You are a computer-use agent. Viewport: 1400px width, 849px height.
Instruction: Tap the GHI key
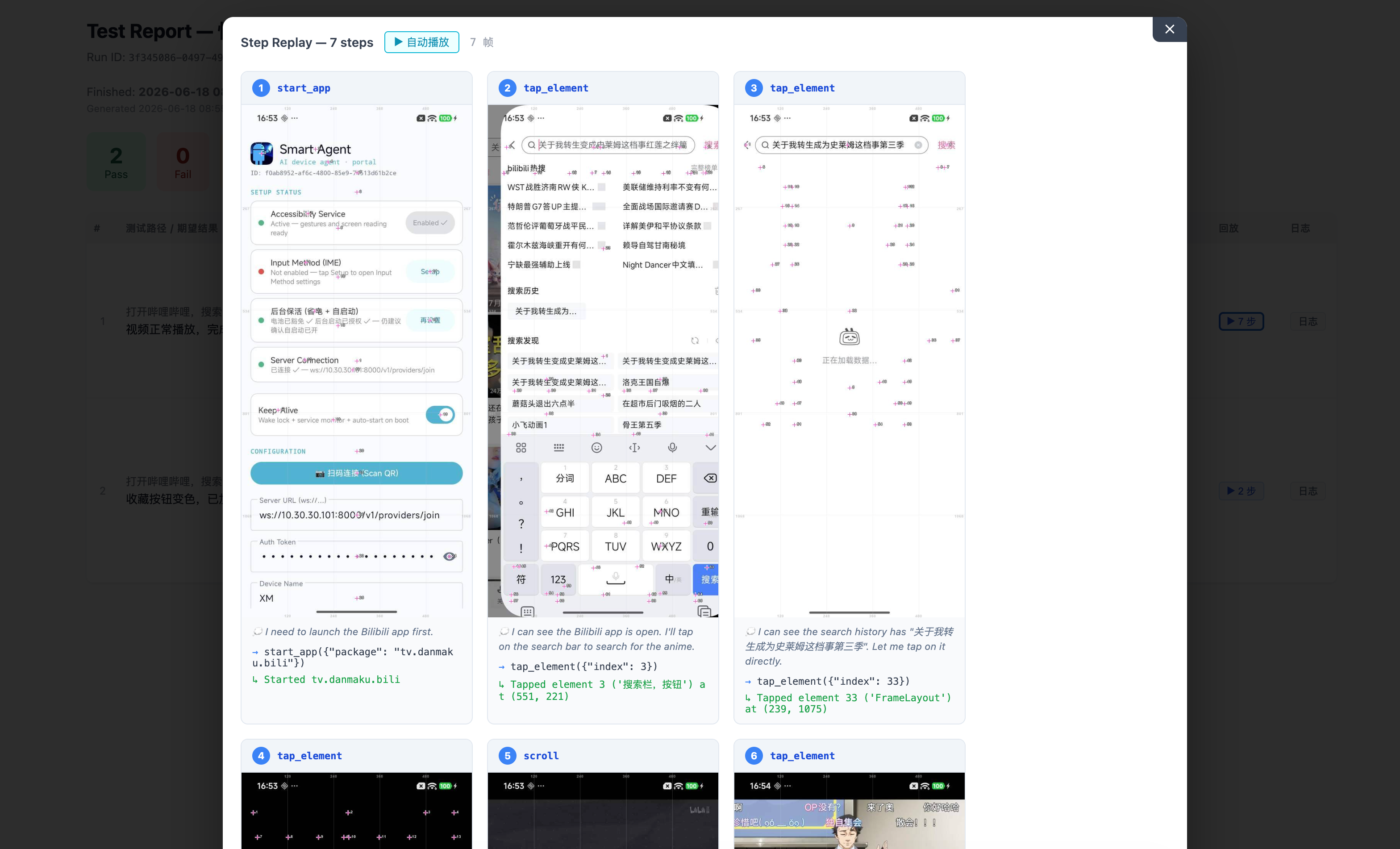click(x=565, y=512)
